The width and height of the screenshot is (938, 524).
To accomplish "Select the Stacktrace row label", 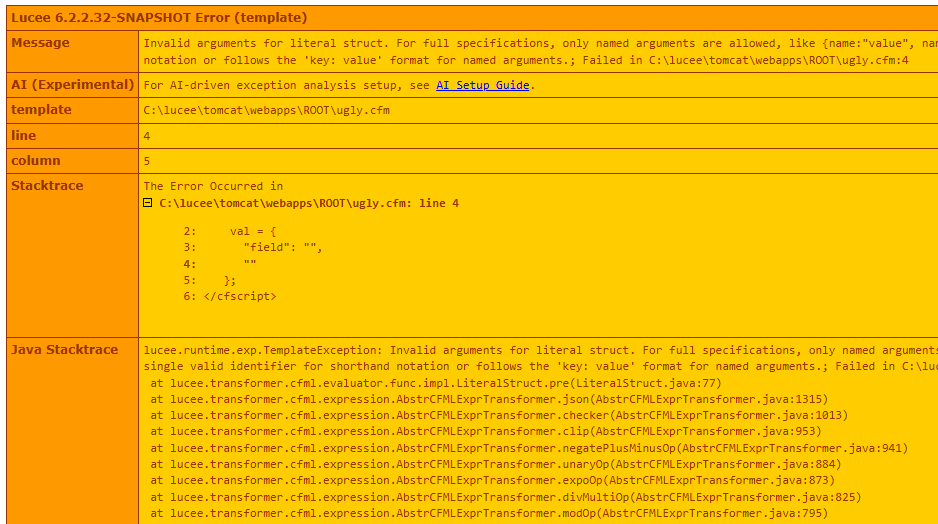I will pyautogui.click(x=47, y=185).
